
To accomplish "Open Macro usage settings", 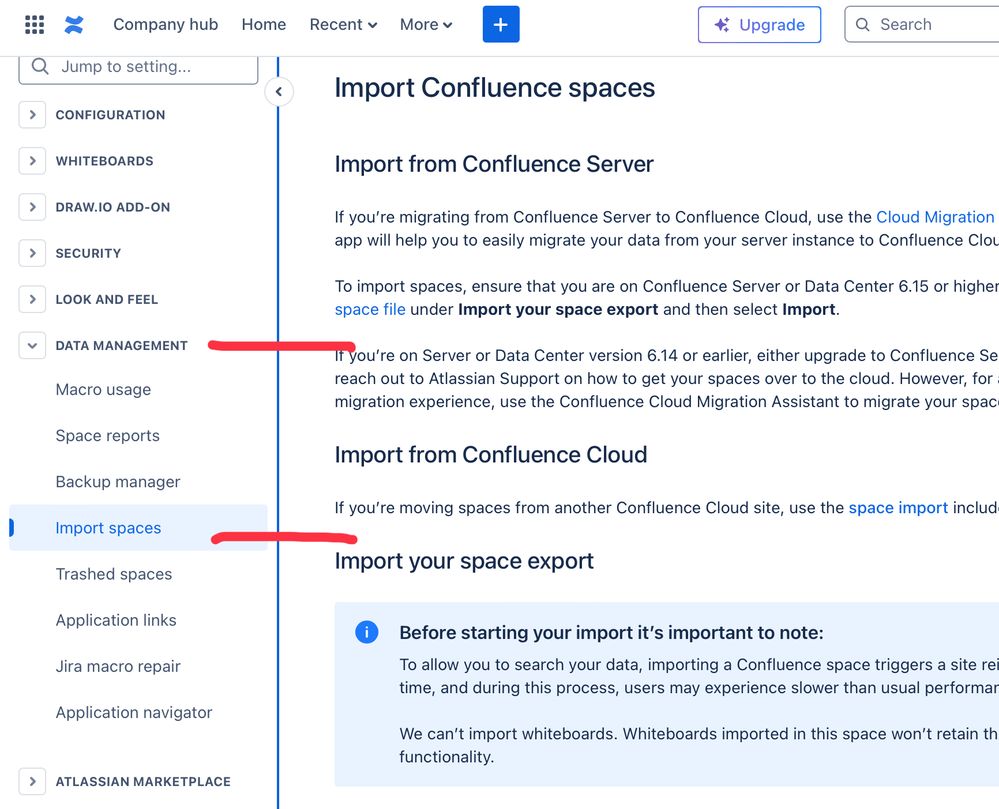I will (103, 390).
